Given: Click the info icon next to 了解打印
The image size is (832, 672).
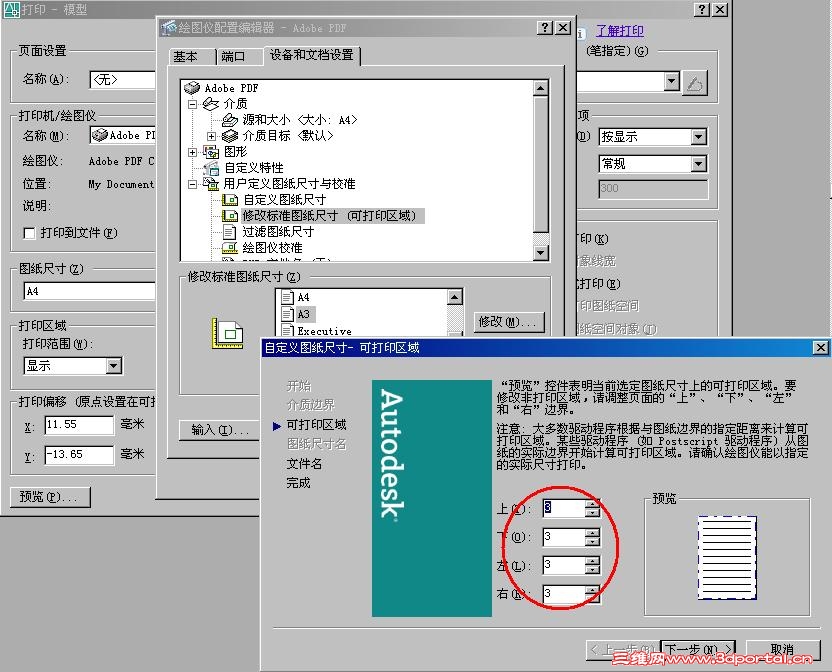Looking at the screenshot, I should [x=581, y=33].
